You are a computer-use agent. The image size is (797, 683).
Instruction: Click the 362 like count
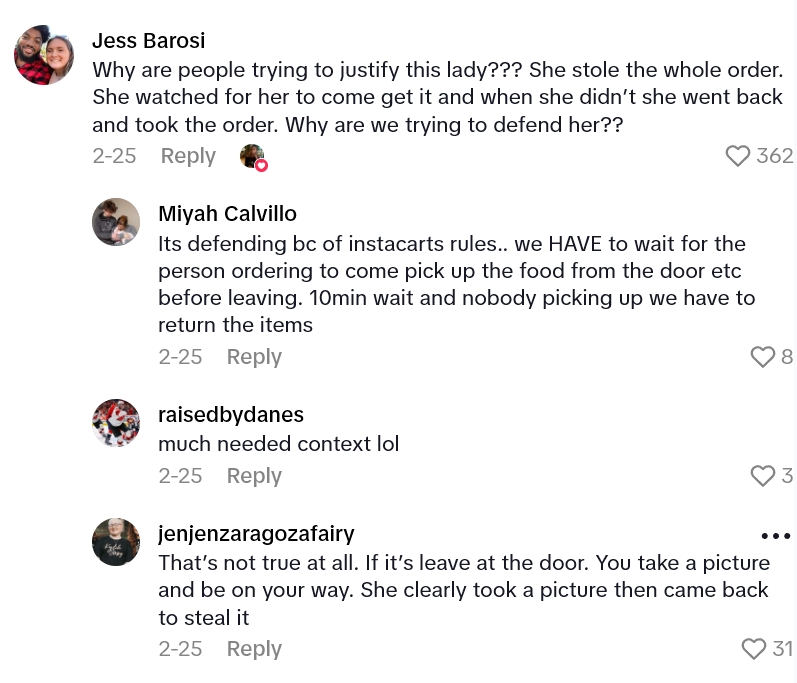click(775, 156)
